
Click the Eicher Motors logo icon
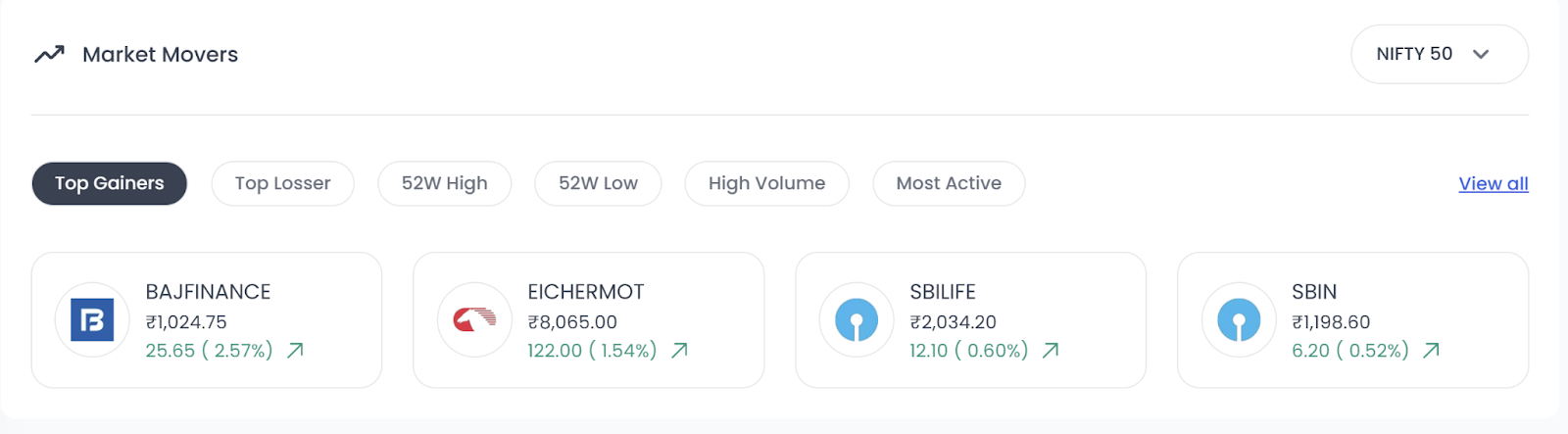pyautogui.click(x=474, y=320)
